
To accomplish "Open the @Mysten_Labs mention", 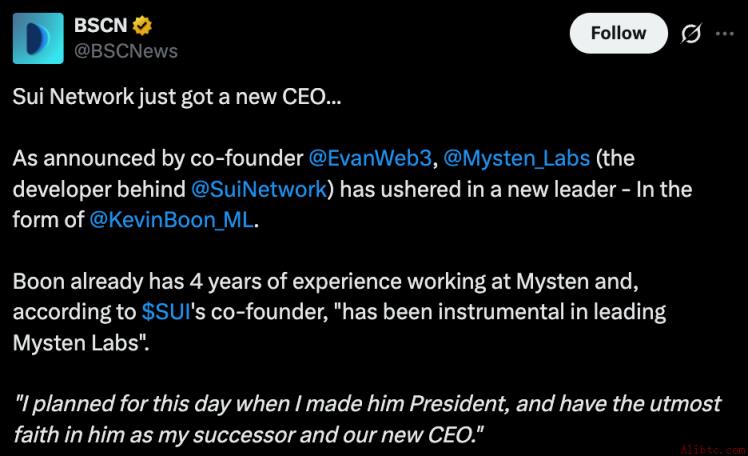I will click(517, 158).
